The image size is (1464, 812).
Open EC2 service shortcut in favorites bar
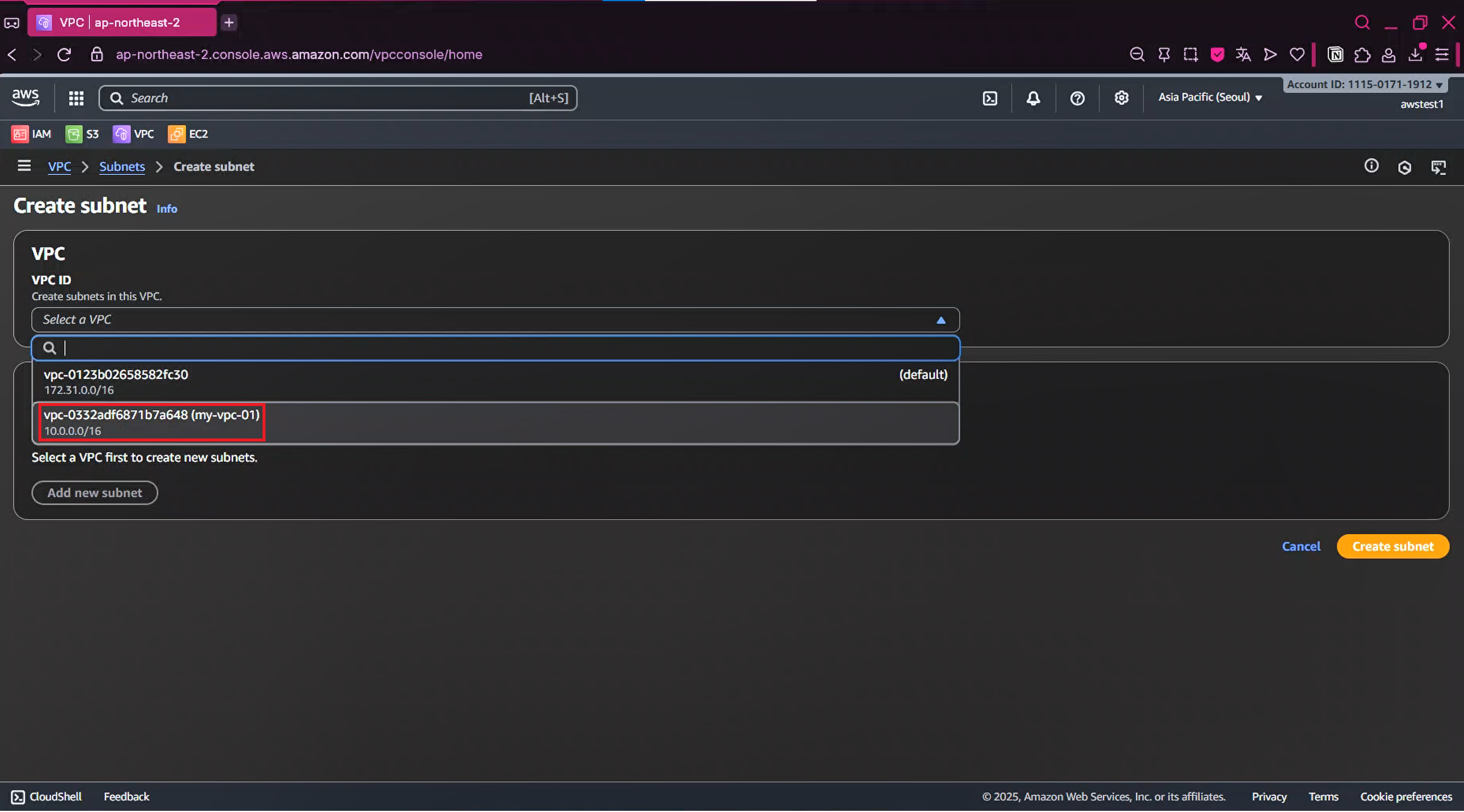[x=188, y=134]
